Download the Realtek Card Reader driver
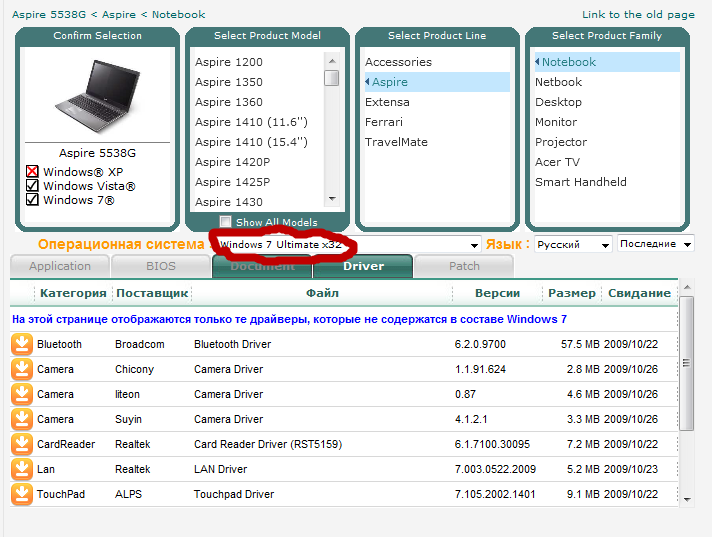This screenshot has width=712, height=537. pyautogui.click(x=22, y=444)
